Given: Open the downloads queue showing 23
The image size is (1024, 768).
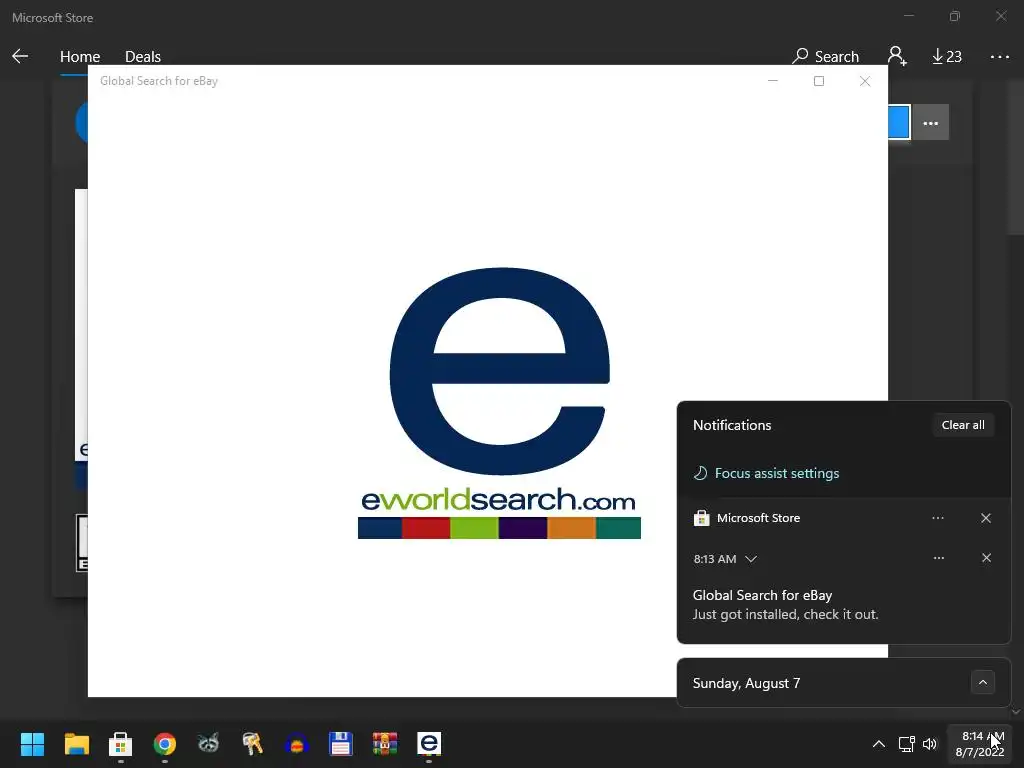Looking at the screenshot, I should pos(946,57).
